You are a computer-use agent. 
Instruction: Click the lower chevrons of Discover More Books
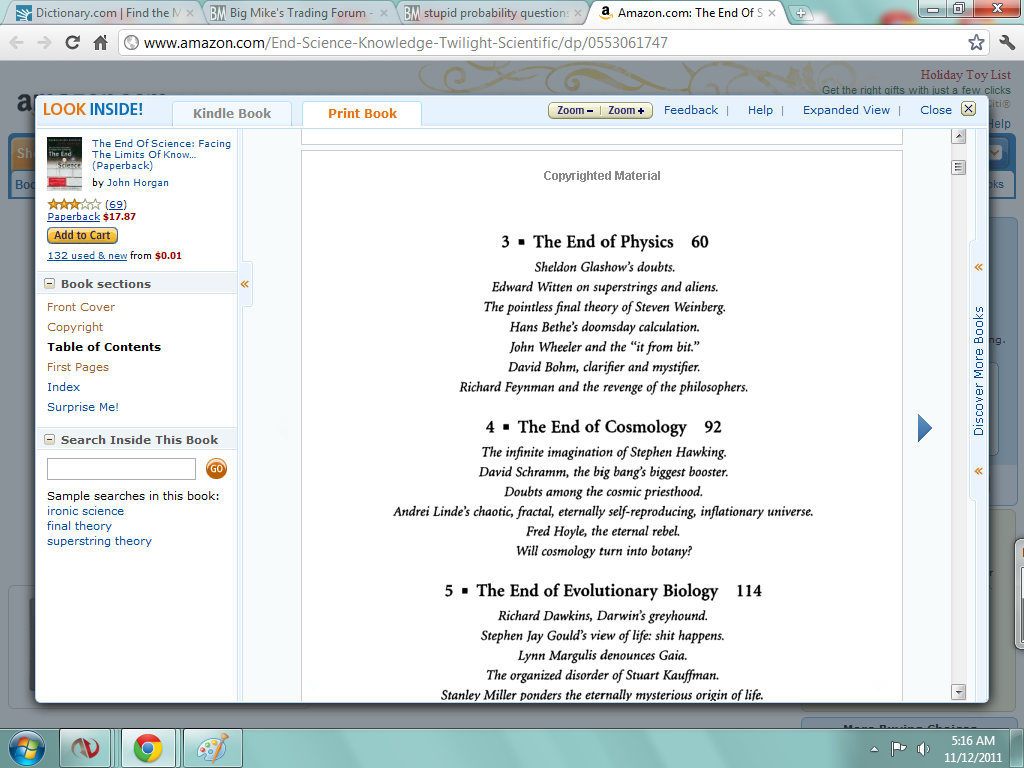coord(978,471)
